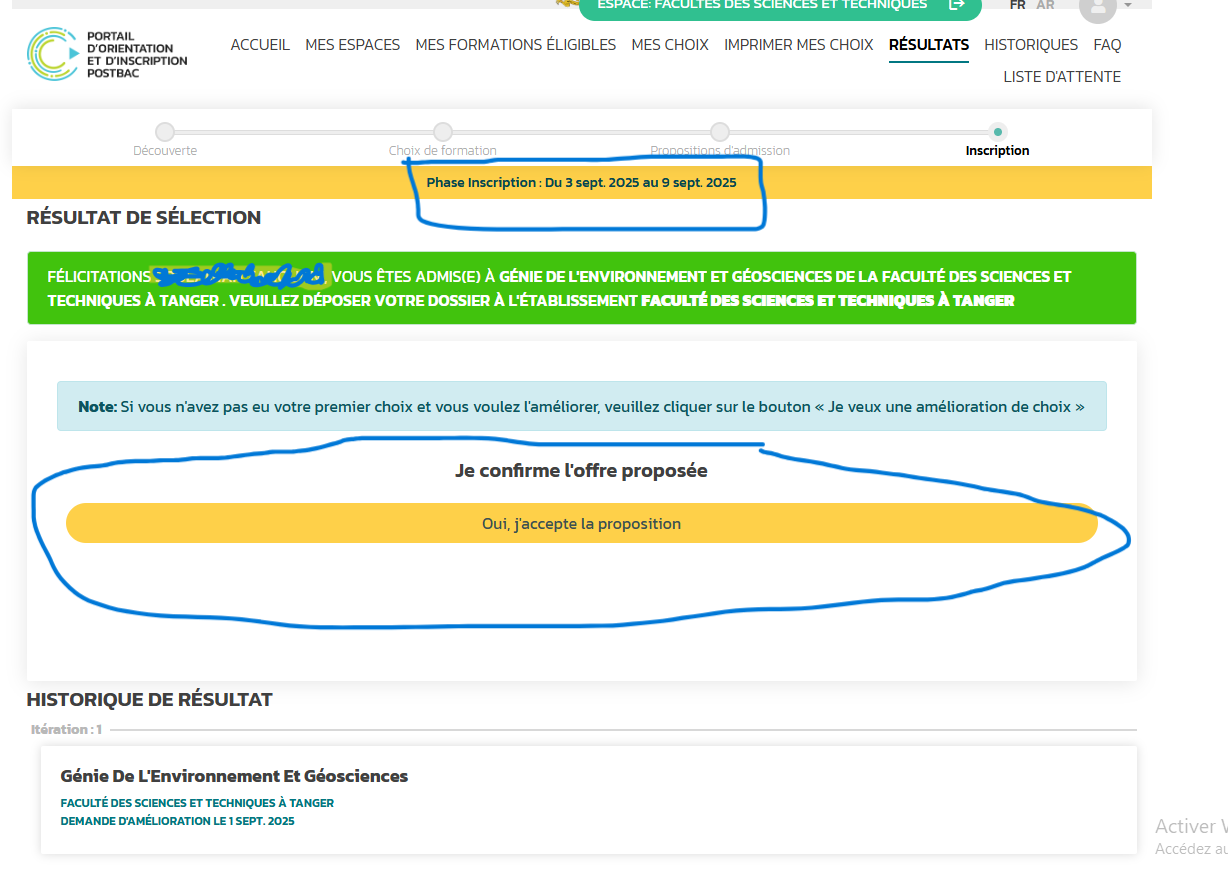The height and width of the screenshot is (871, 1228).
Task: Go to the Accueil menu
Action: [x=260, y=45]
